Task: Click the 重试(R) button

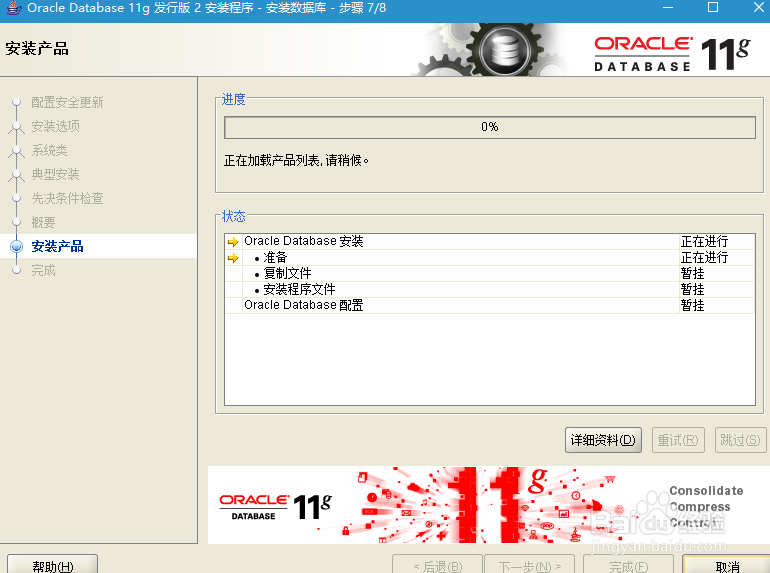Action: coord(678,440)
